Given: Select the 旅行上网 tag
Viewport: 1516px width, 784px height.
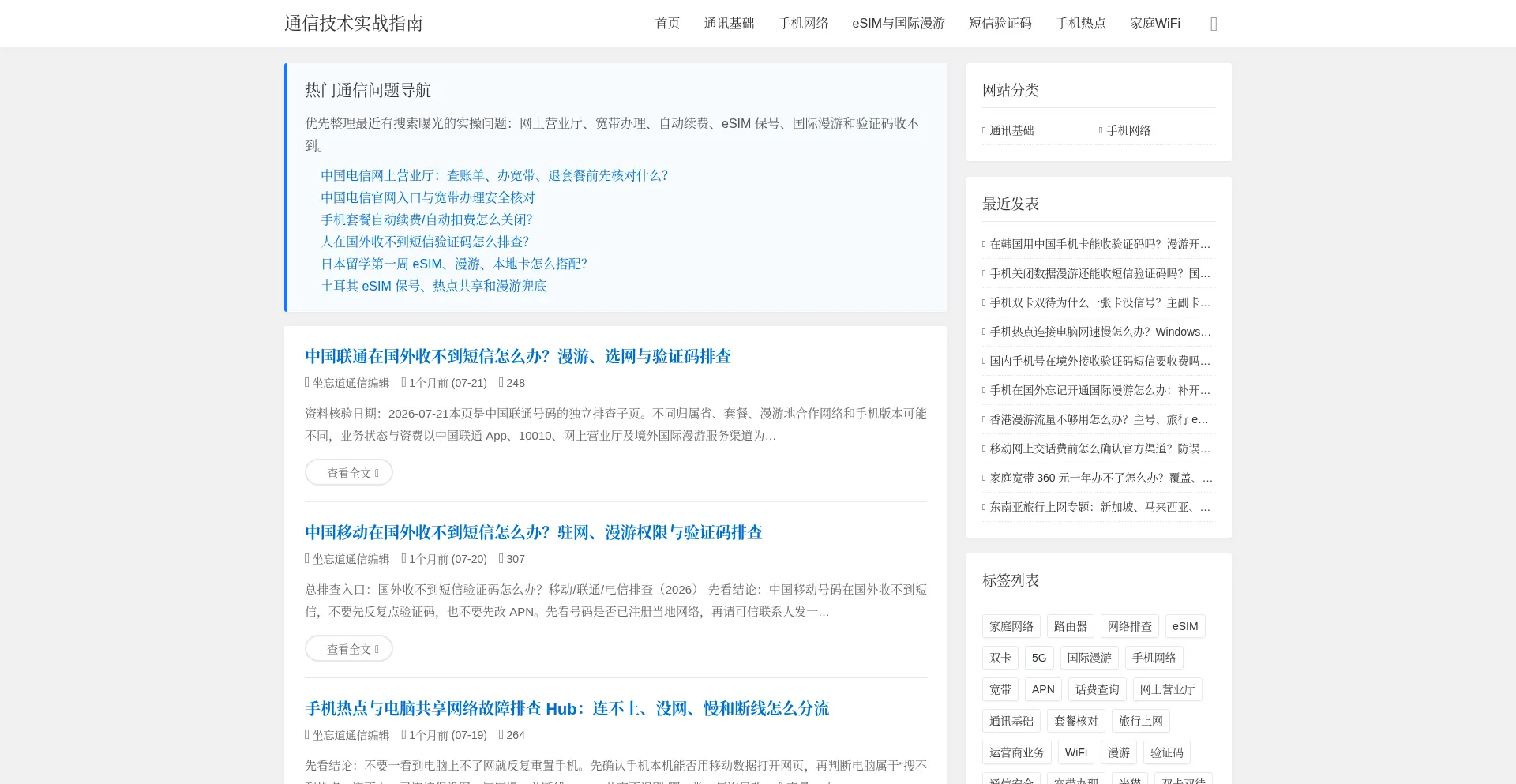Looking at the screenshot, I should [x=1141, y=721].
